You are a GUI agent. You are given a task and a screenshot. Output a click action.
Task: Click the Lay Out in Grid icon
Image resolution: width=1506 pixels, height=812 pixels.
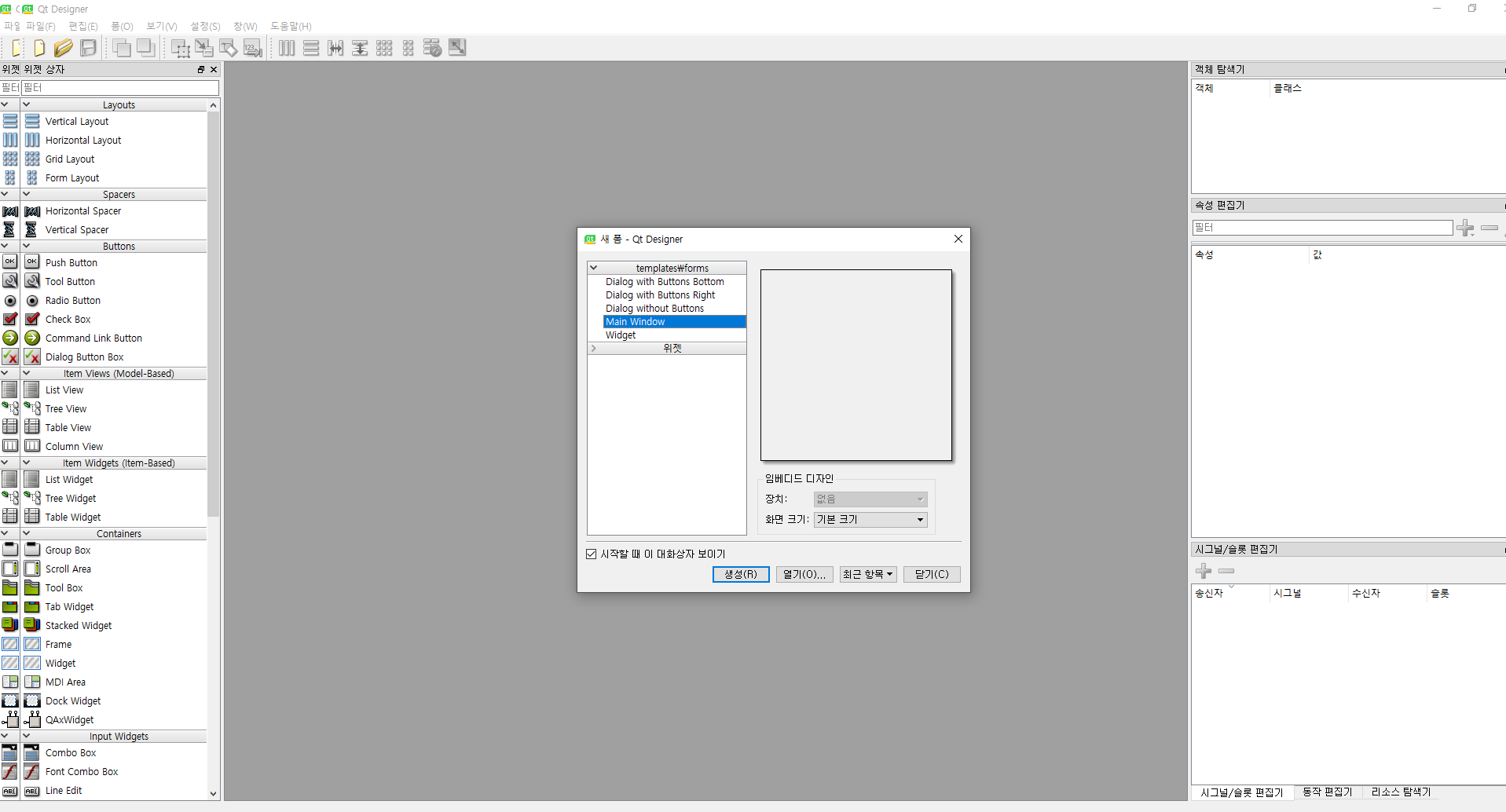tap(384, 48)
